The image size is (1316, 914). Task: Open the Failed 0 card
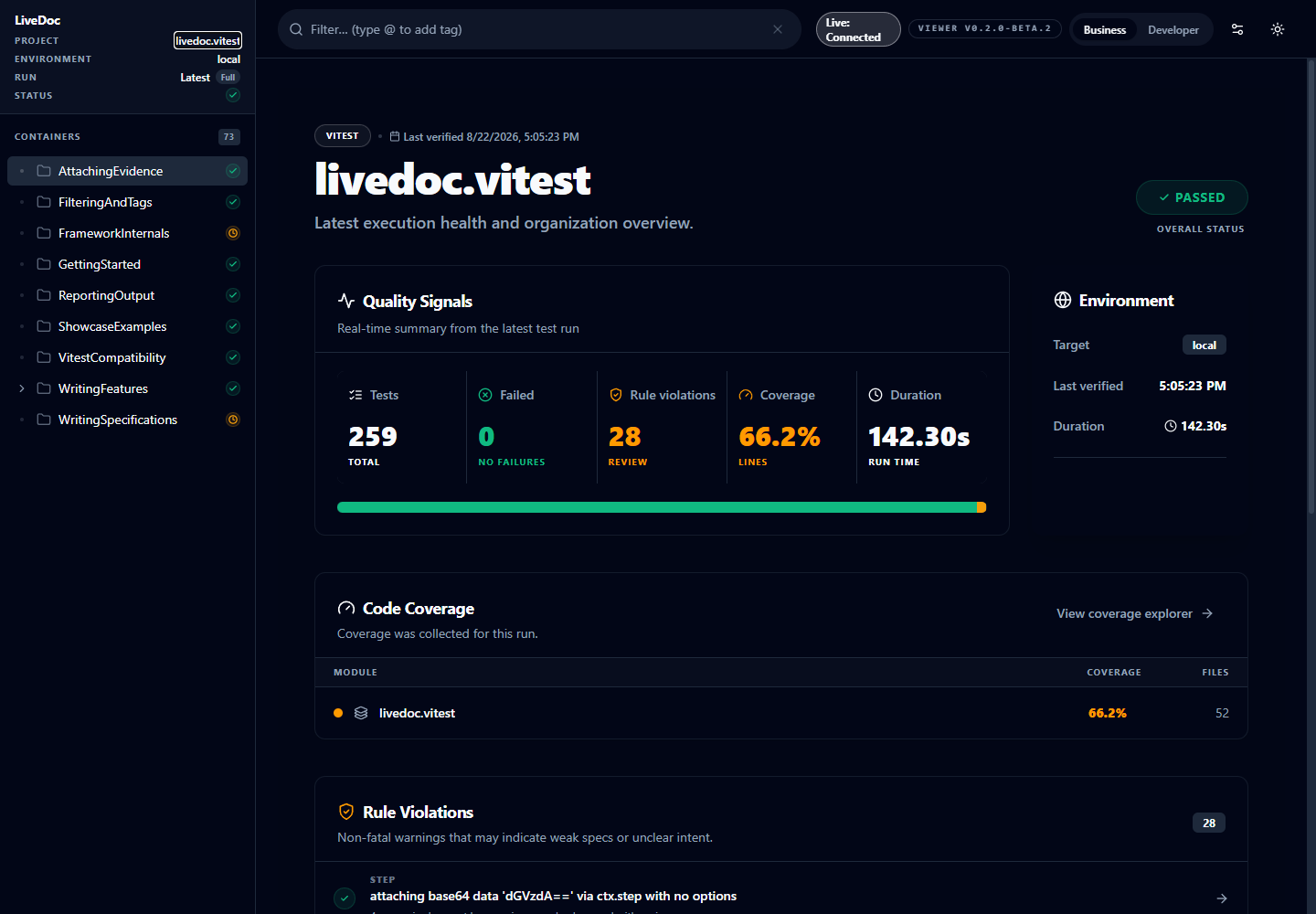click(x=532, y=427)
